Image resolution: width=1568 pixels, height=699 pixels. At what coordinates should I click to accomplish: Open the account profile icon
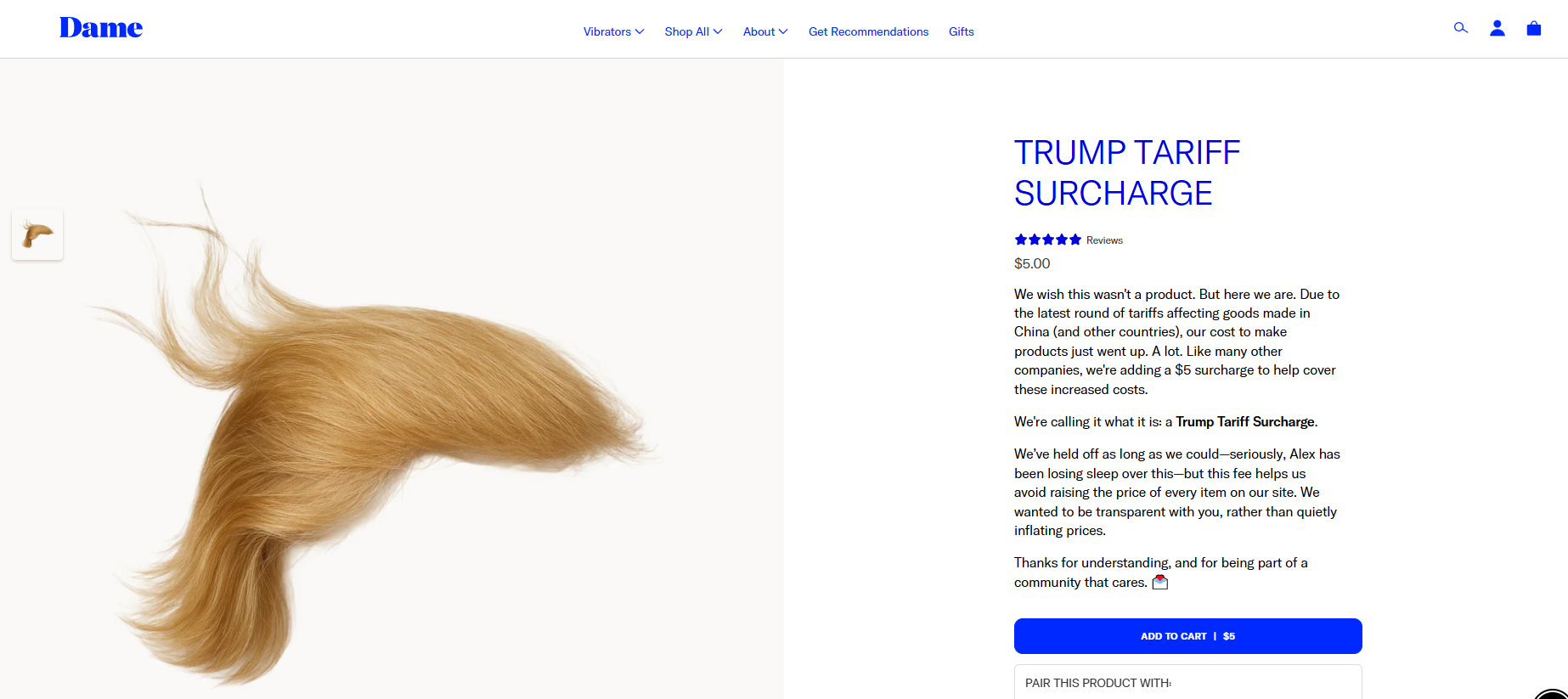pyautogui.click(x=1497, y=28)
